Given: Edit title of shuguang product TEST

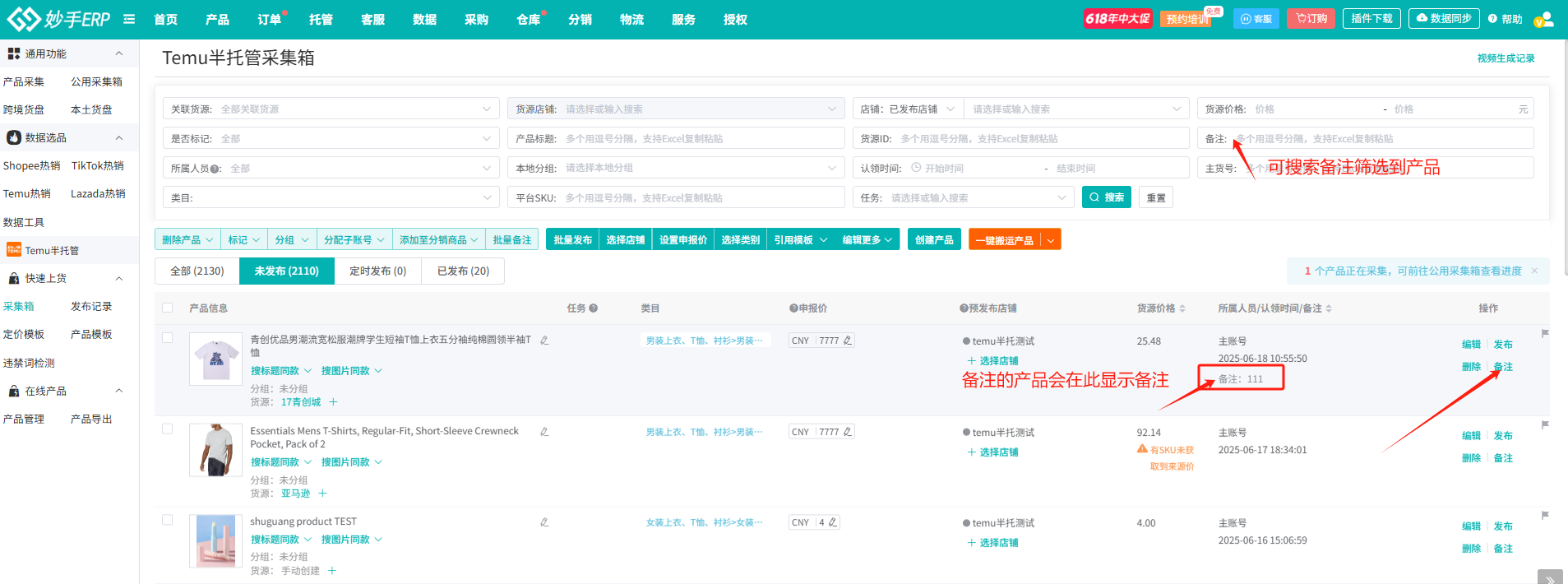Looking at the screenshot, I should pyautogui.click(x=544, y=521).
